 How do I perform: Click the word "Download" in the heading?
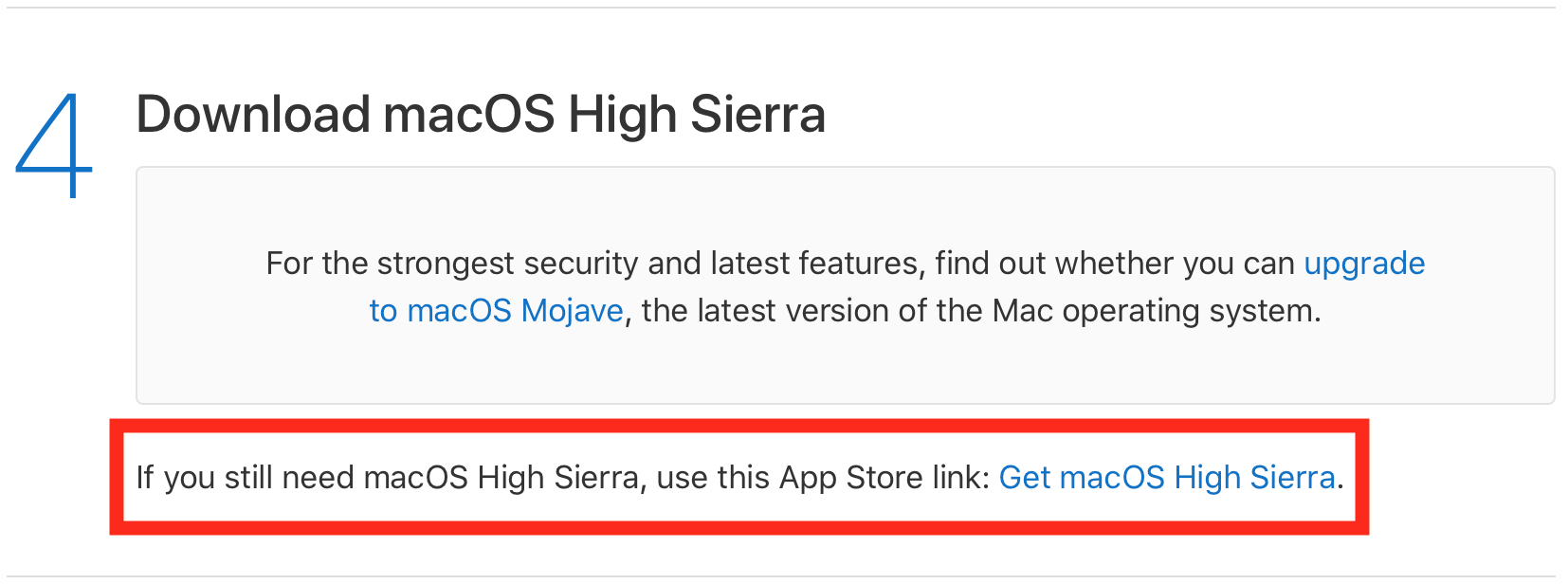253,115
